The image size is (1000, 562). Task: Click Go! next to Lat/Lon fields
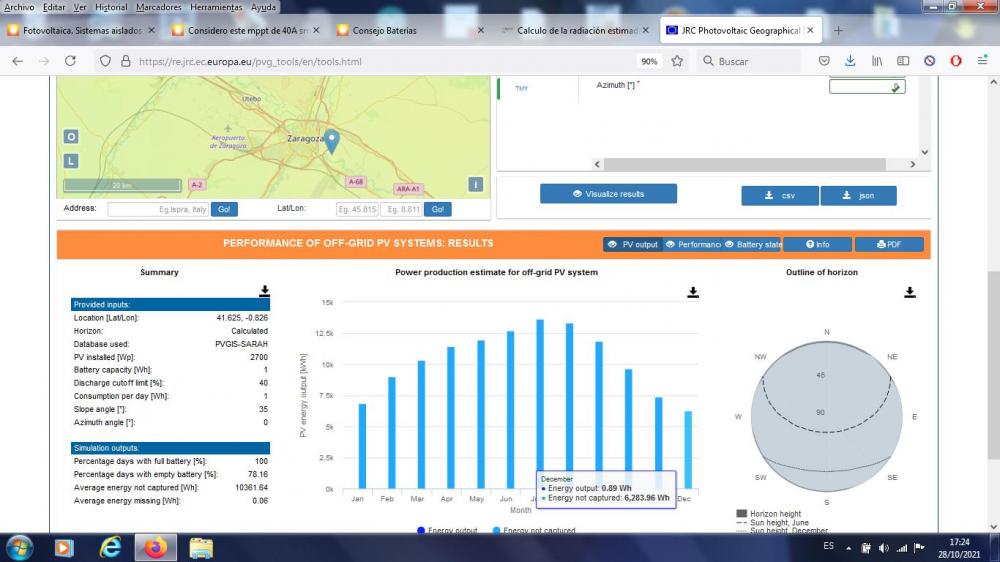point(438,209)
